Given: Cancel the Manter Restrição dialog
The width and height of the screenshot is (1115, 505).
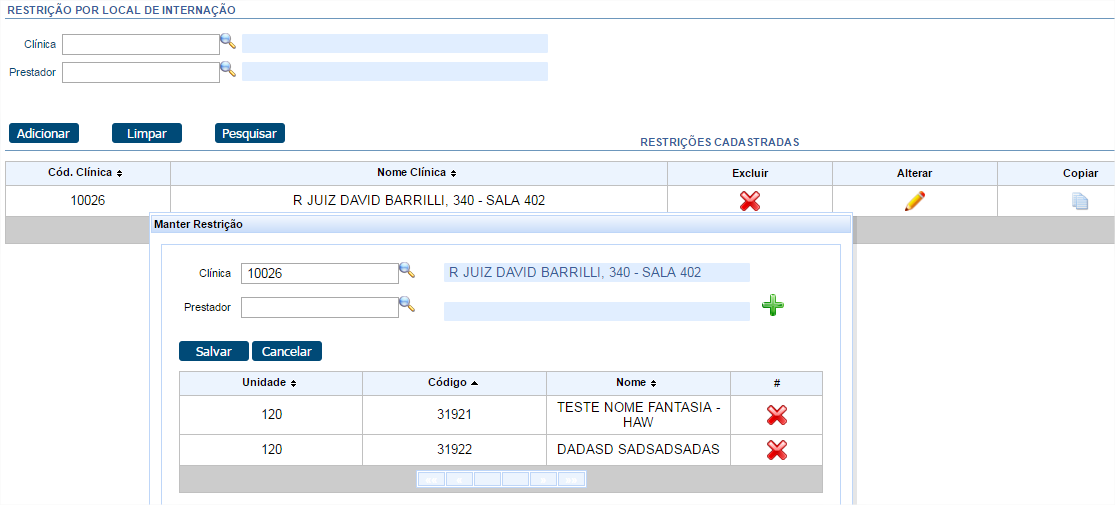Looking at the screenshot, I should [287, 351].
